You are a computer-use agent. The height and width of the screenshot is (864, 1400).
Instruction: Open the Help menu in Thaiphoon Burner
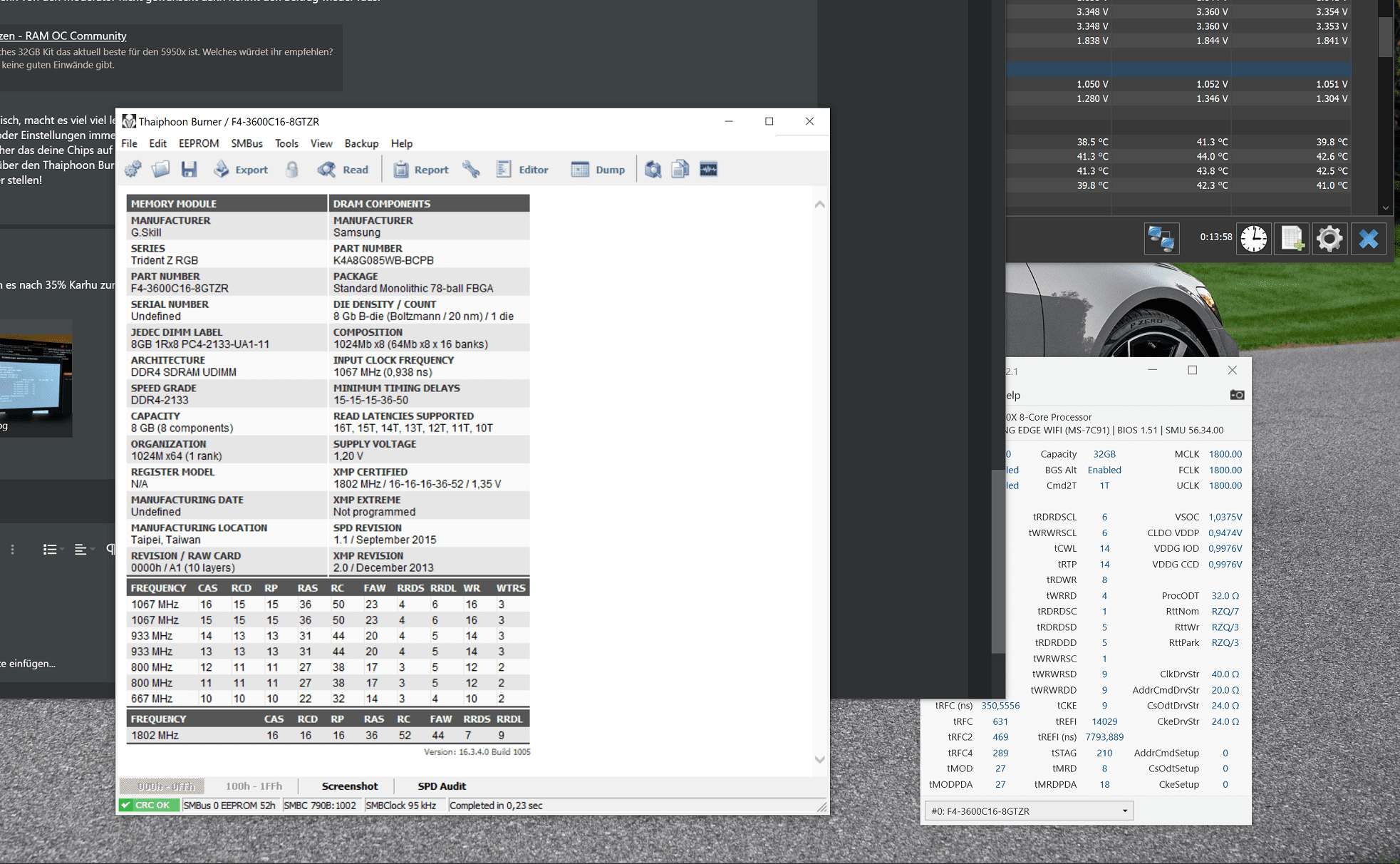402,143
